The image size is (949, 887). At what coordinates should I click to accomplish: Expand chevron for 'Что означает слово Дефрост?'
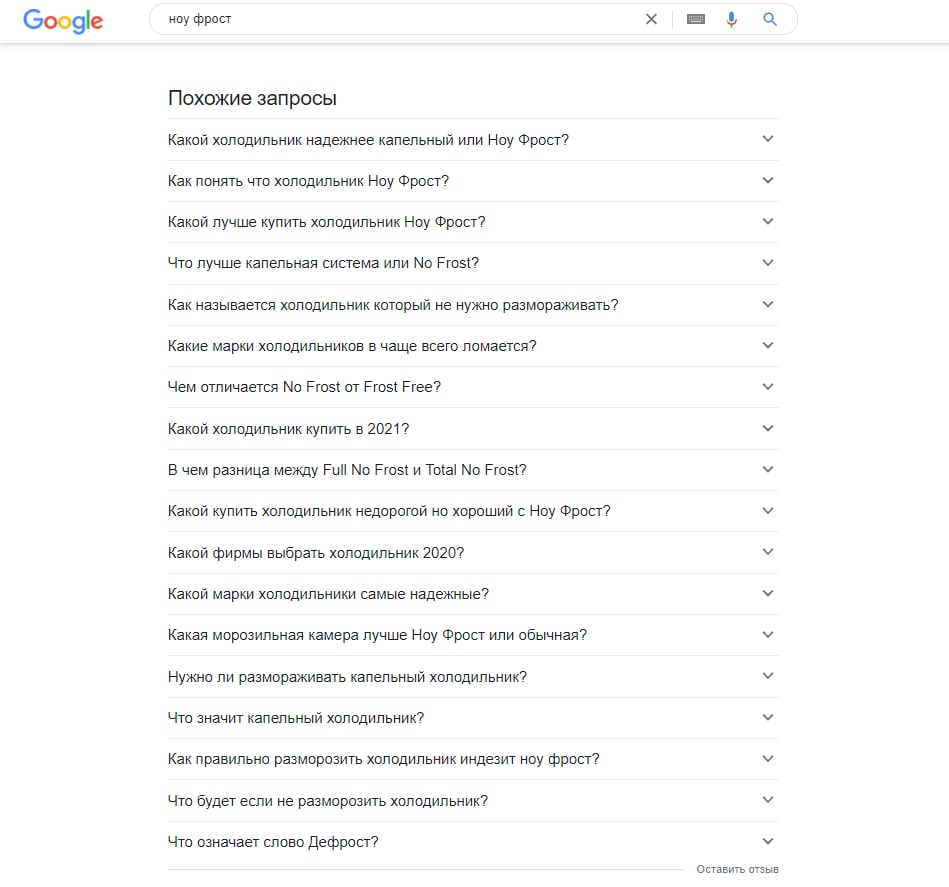[768, 842]
